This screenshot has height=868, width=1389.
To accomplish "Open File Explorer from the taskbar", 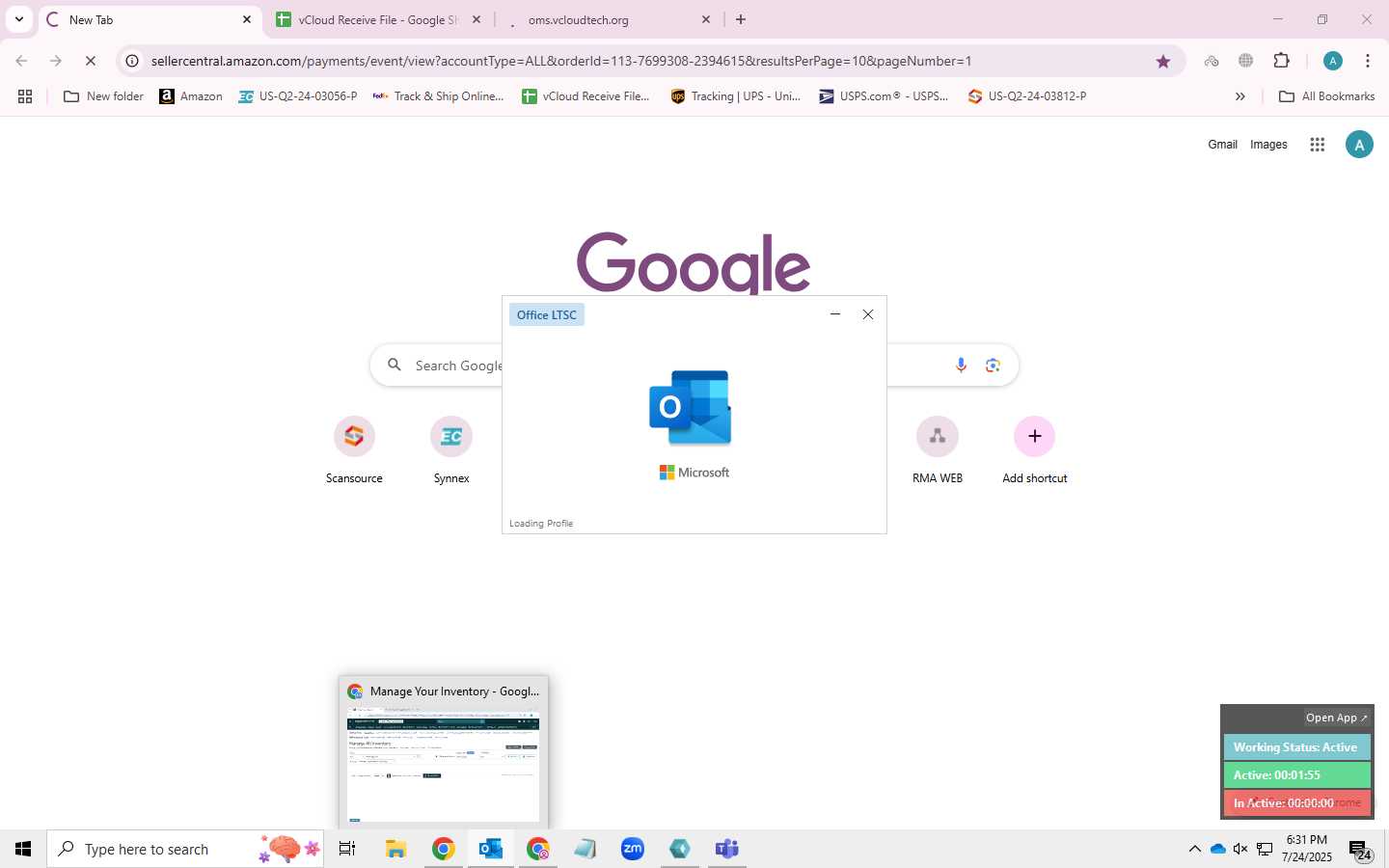I will [x=395, y=849].
